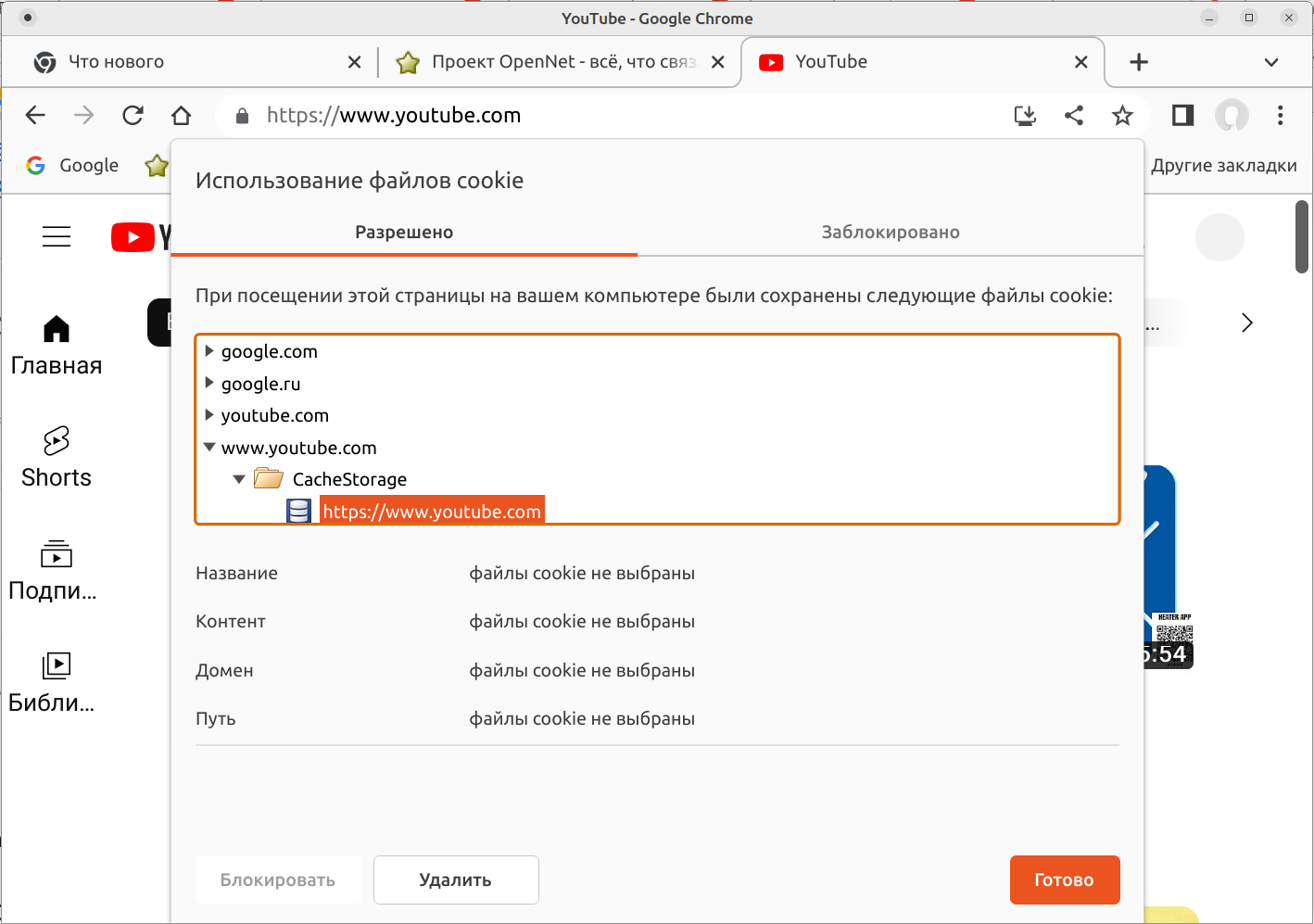Toggle the Chrome side panel icon

1182,115
